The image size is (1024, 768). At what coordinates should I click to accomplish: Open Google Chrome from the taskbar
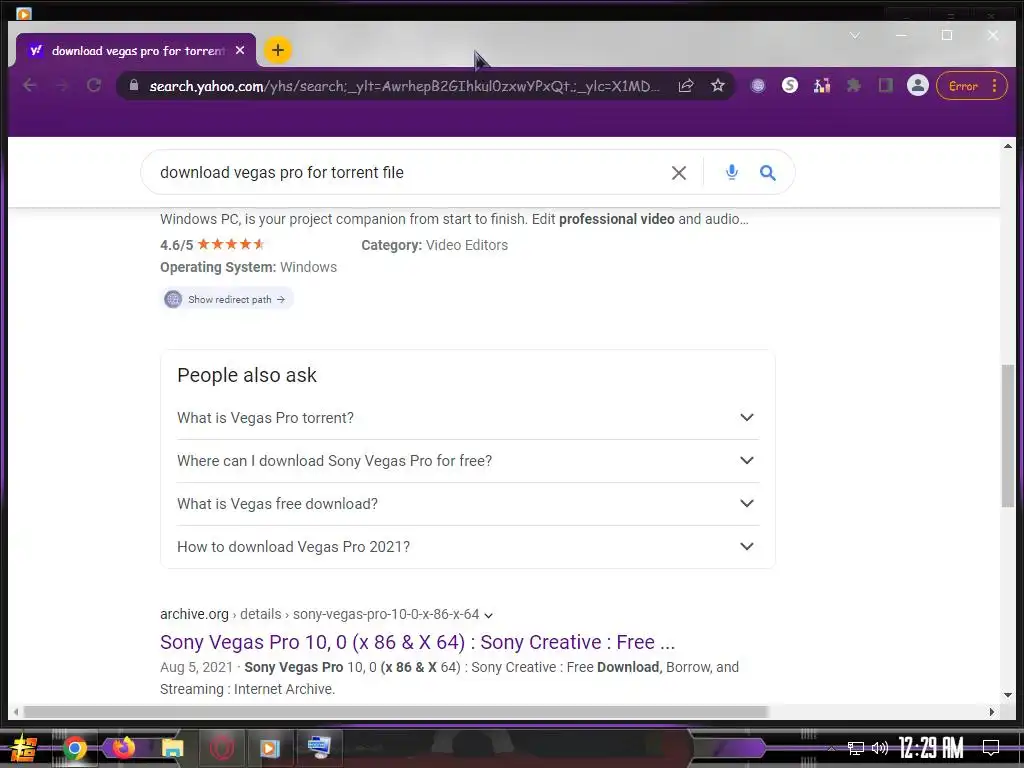[74, 748]
